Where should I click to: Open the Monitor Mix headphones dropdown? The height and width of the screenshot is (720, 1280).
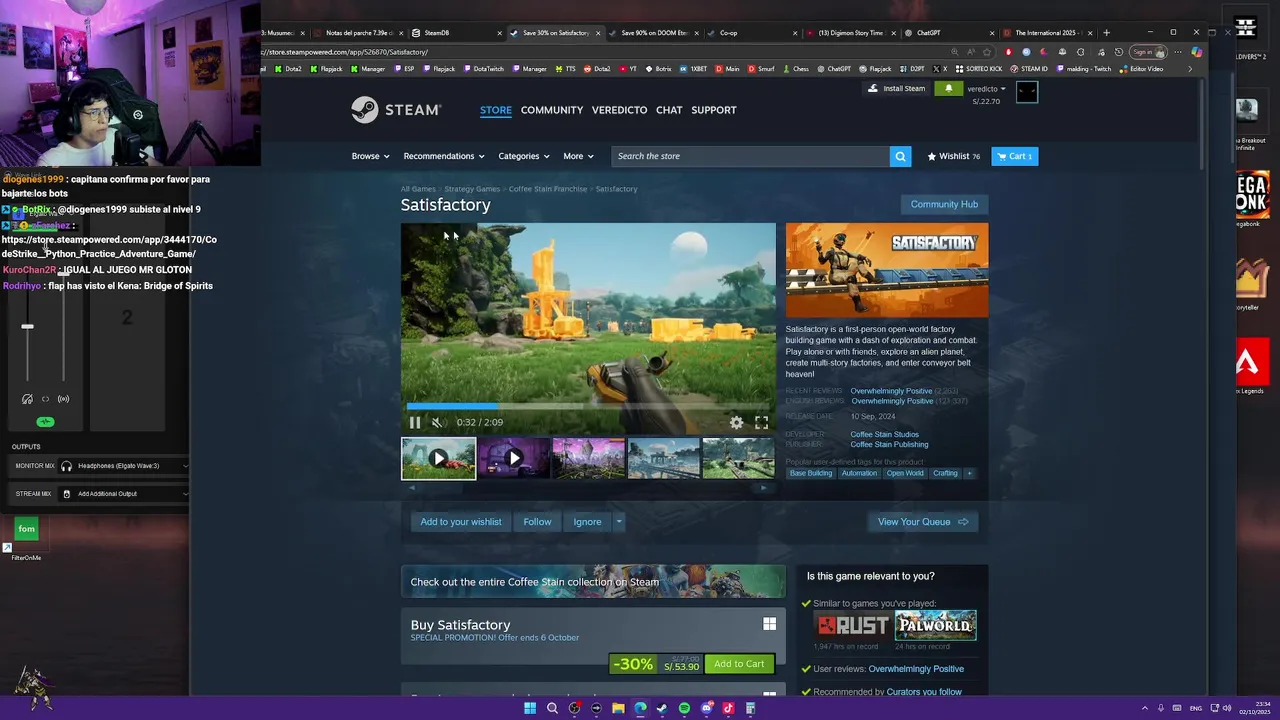pos(124,466)
